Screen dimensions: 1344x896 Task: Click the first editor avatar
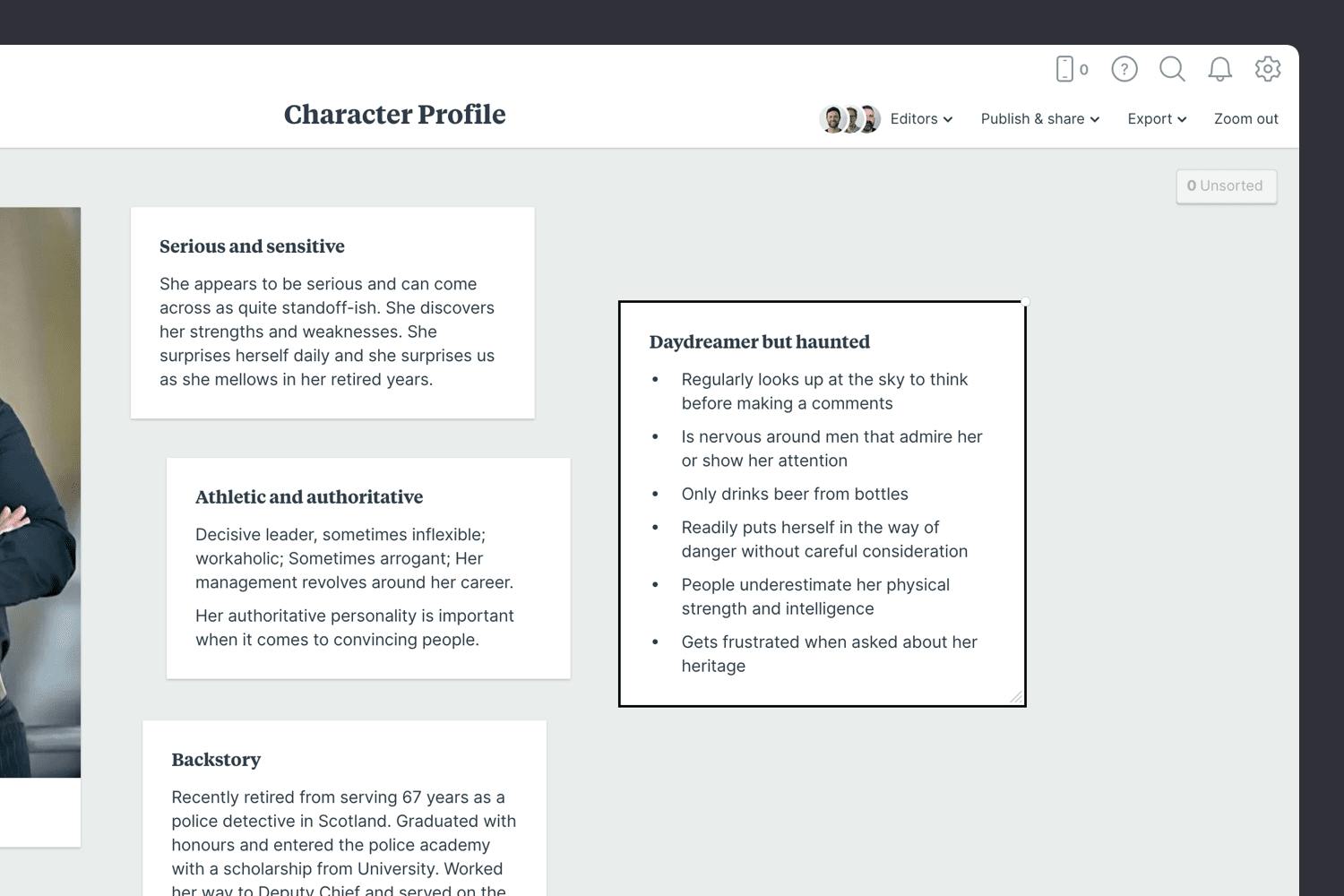tap(831, 118)
